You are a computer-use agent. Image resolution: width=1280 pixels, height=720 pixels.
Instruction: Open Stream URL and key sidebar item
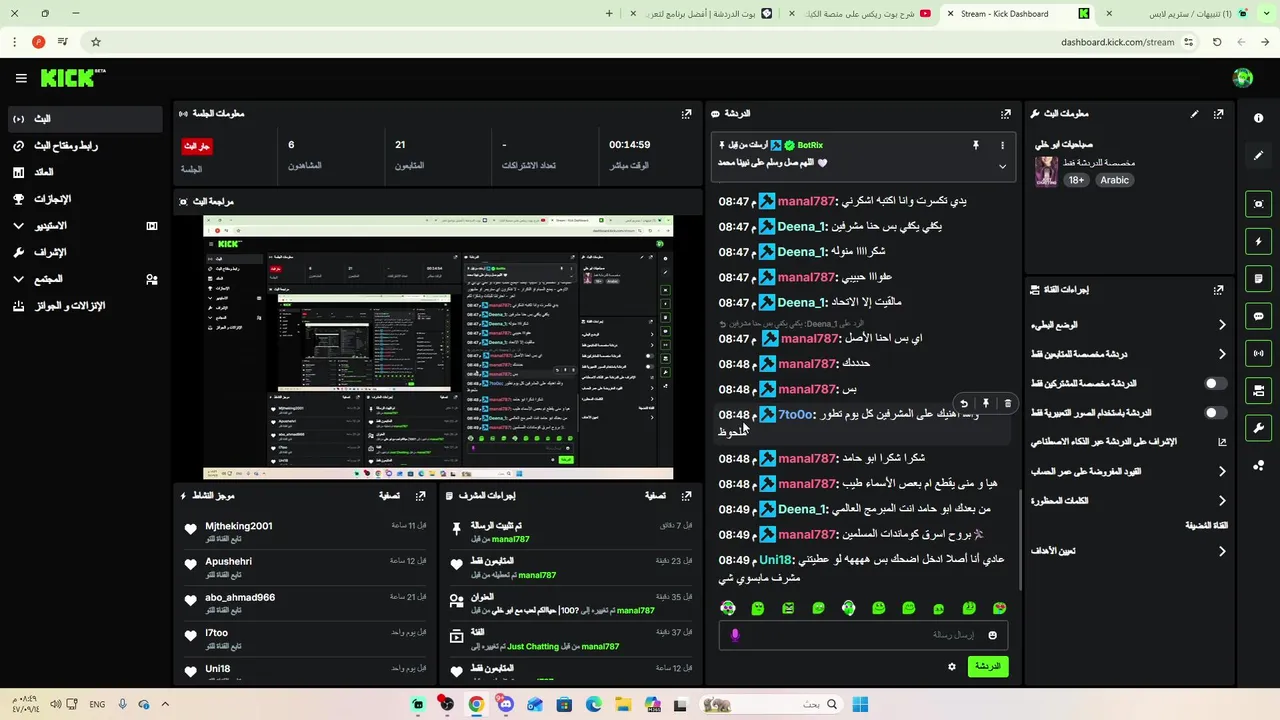(x=84, y=146)
